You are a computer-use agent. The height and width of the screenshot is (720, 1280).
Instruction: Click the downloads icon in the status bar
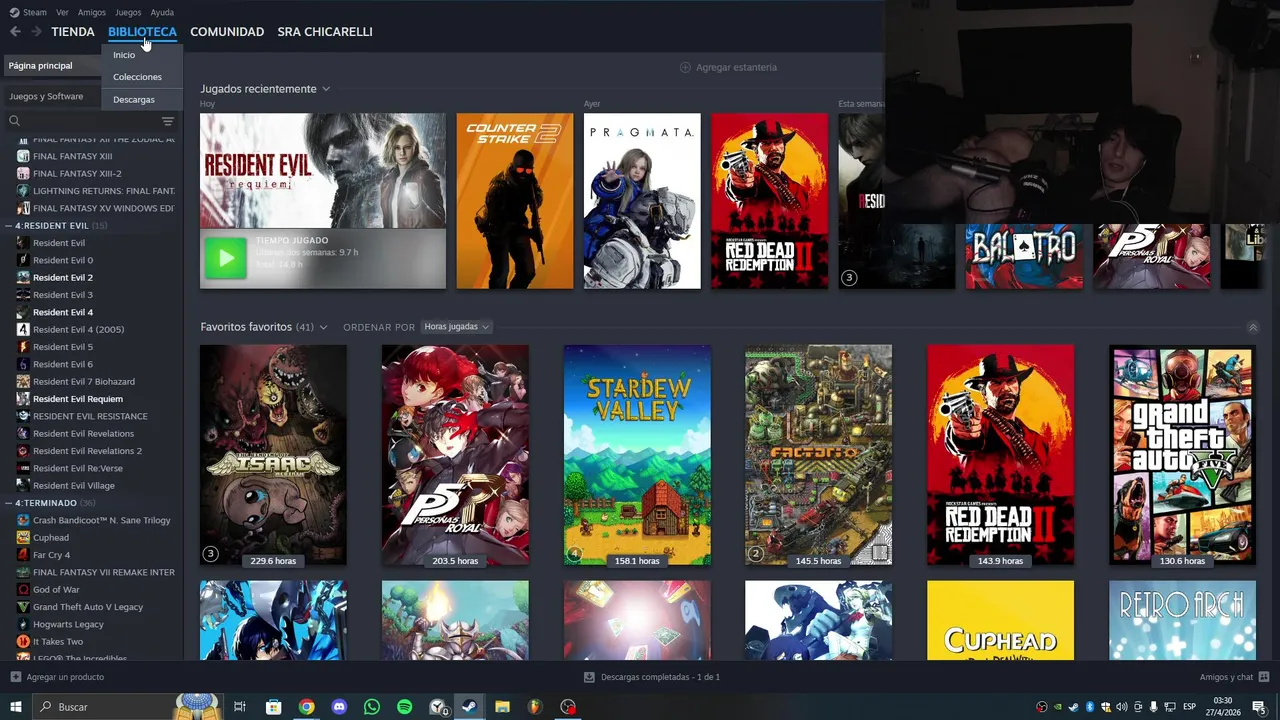[589, 677]
